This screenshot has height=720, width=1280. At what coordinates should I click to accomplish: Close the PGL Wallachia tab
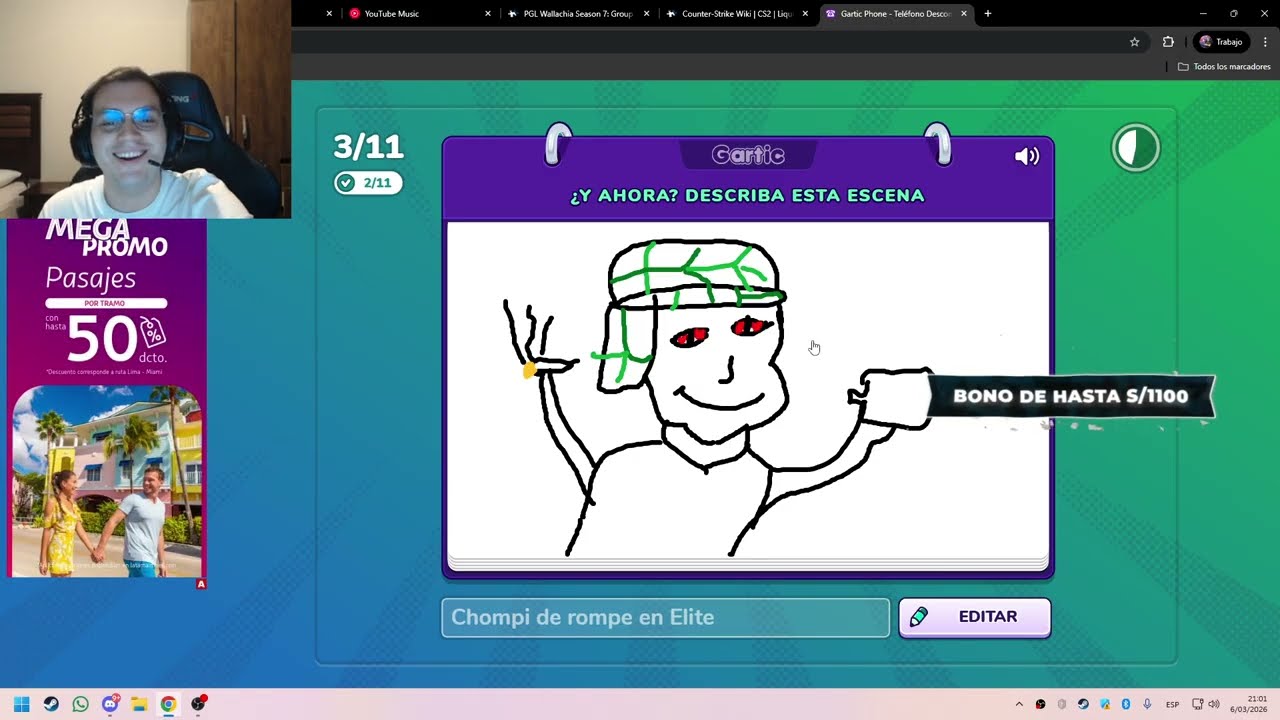pyautogui.click(x=646, y=14)
